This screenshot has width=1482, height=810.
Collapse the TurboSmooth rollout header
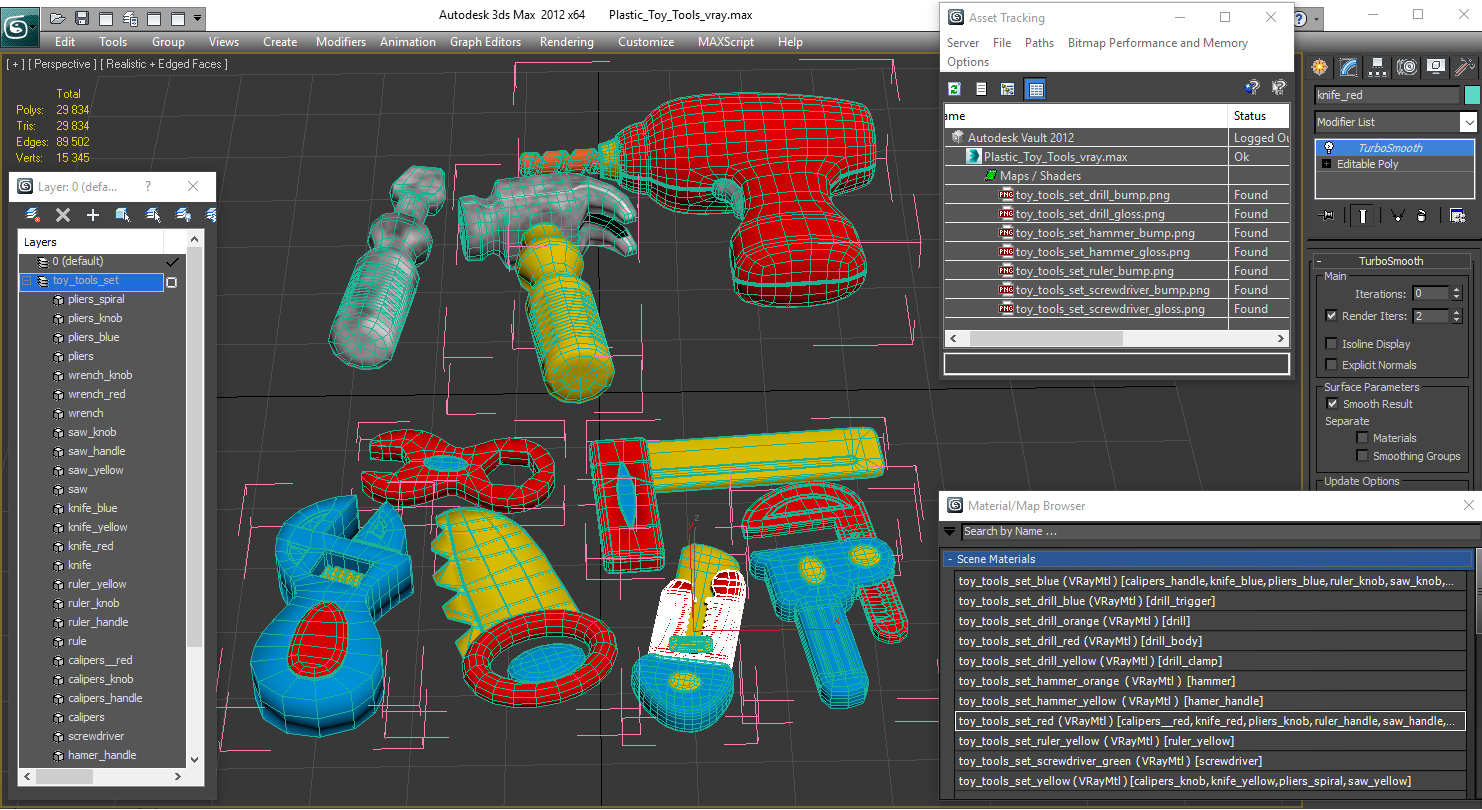(1389, 261)
